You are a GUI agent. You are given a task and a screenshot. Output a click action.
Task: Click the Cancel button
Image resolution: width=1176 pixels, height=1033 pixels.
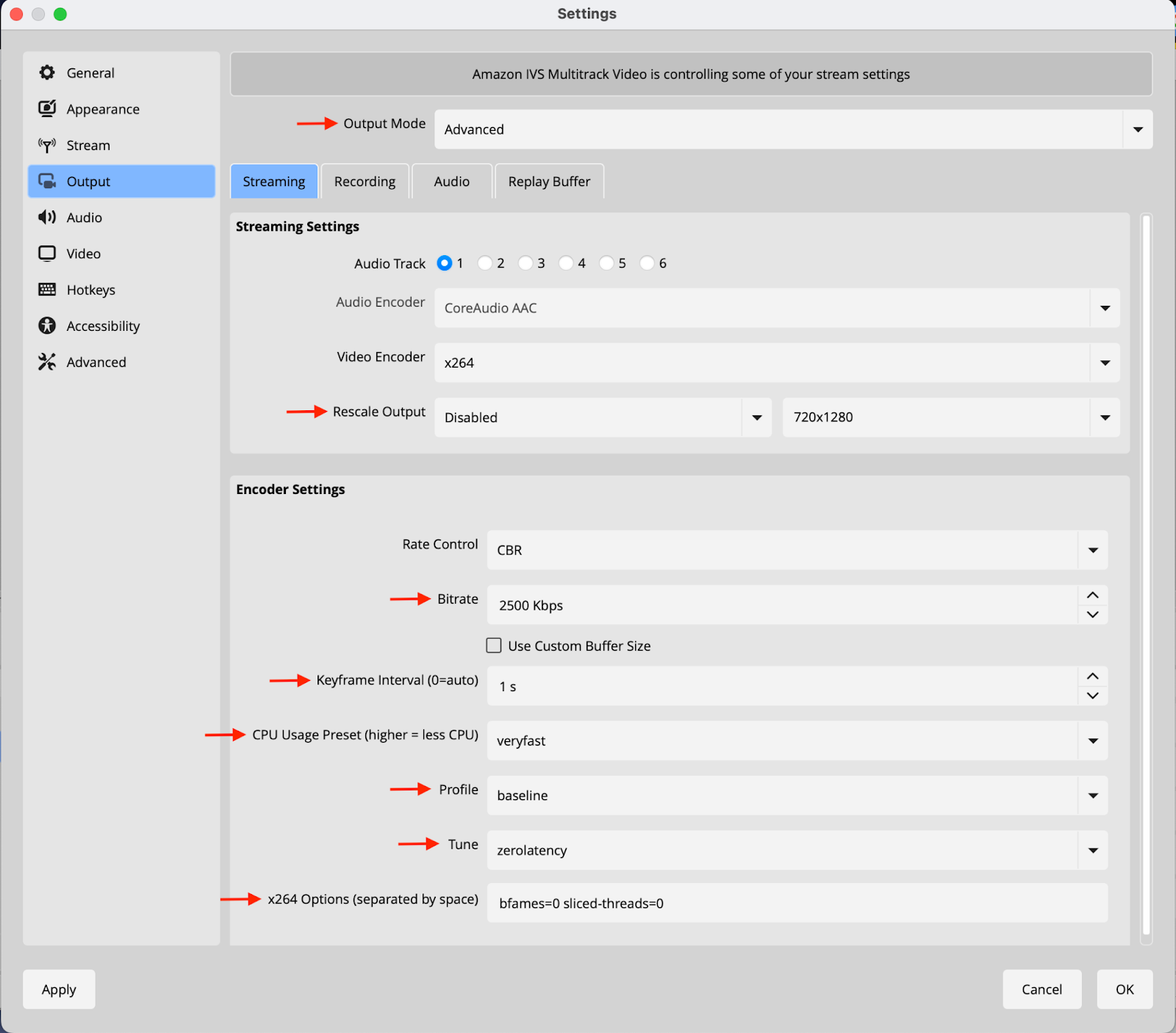click(x=1041, y=990)
